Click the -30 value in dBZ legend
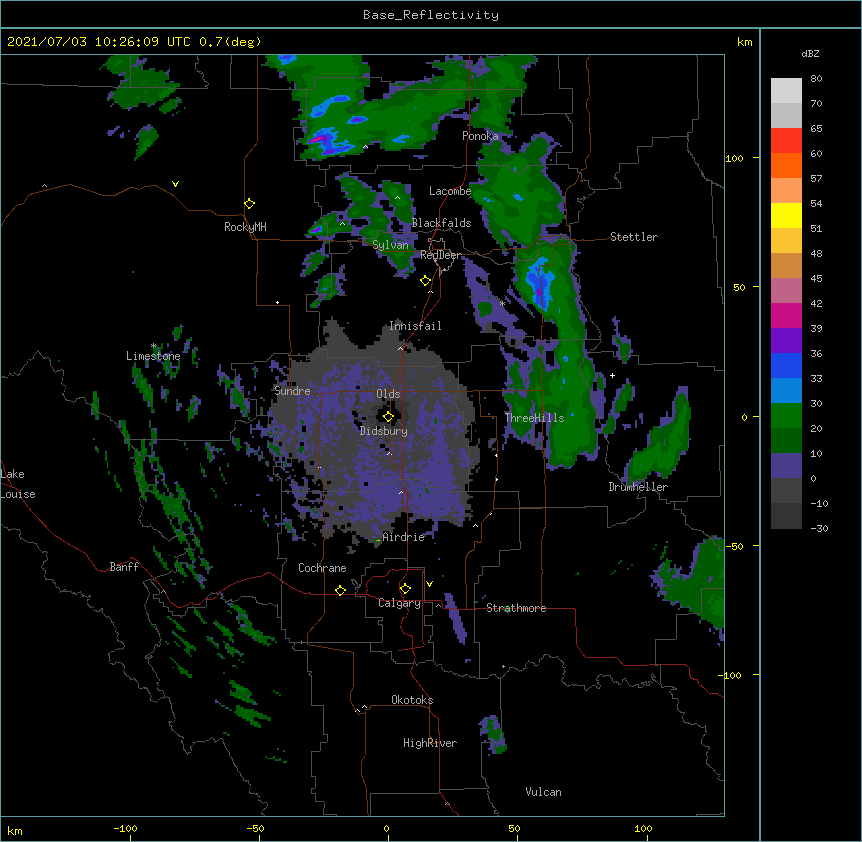 819,528
